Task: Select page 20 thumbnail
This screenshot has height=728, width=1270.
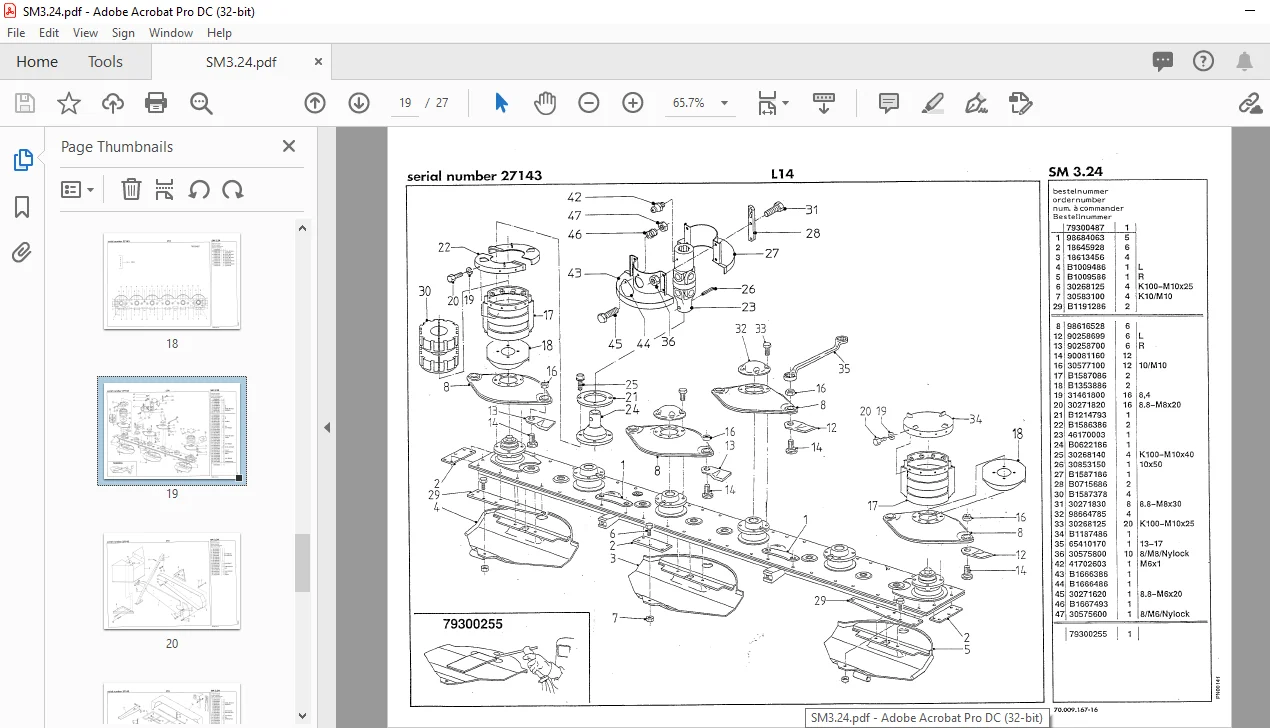Action: pyautogui.click(x=172, y=581)
